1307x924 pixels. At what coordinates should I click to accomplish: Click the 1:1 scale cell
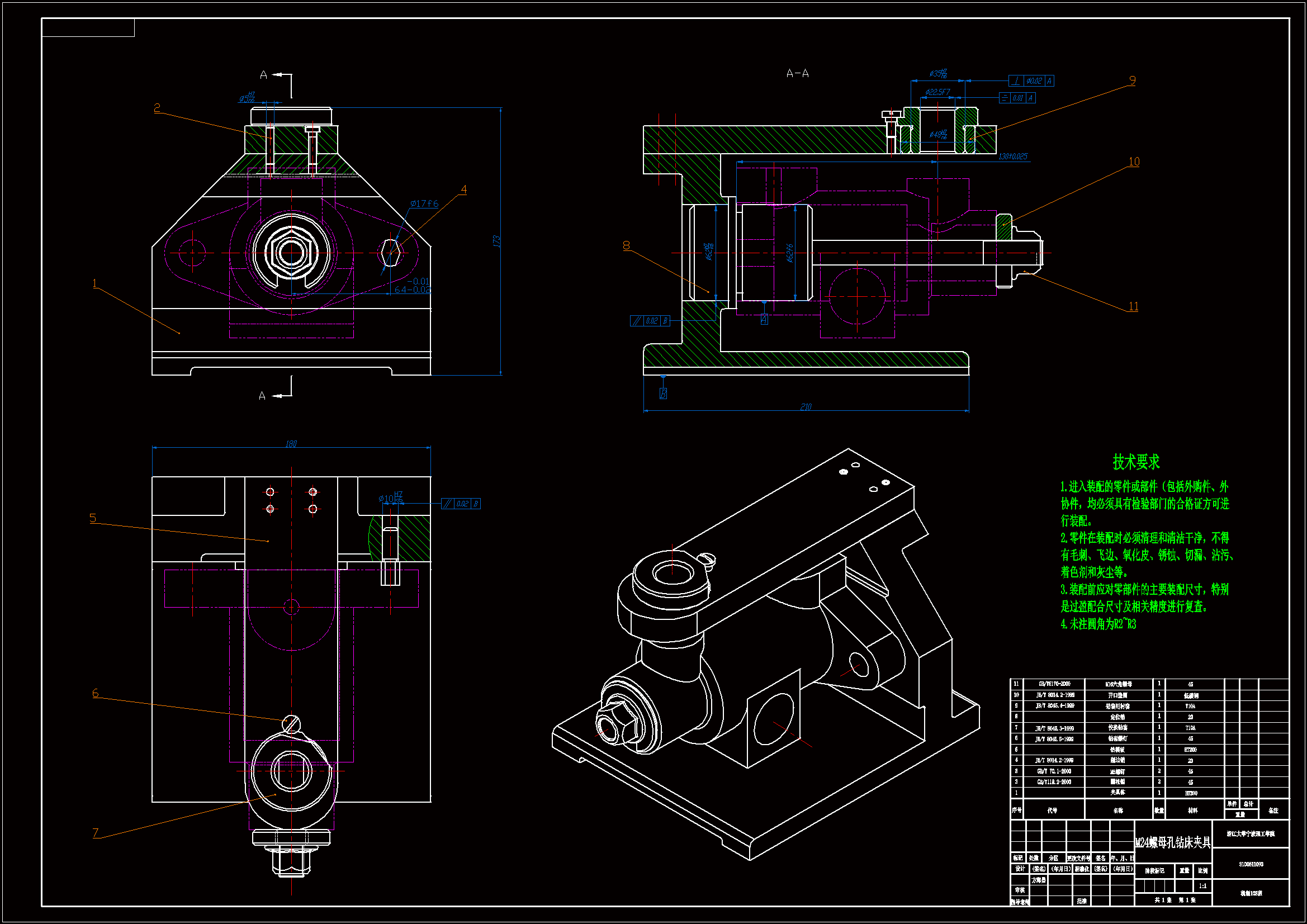coord(1202,886)
